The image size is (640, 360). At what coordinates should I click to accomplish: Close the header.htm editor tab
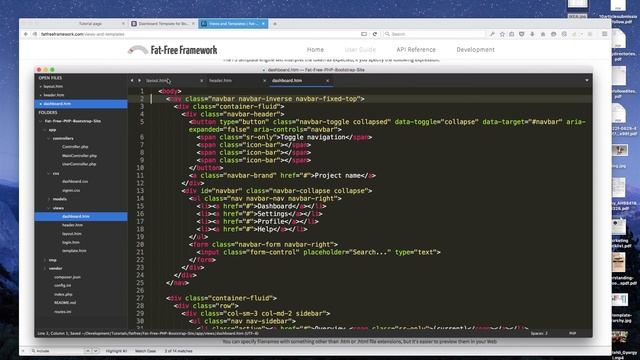click(264, 81)
